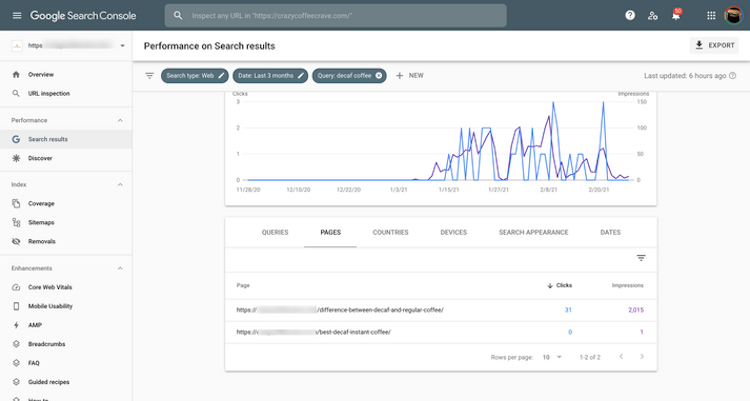Open the notifications bell
Screen dimensions: 750x401
[x=676, y=15]
